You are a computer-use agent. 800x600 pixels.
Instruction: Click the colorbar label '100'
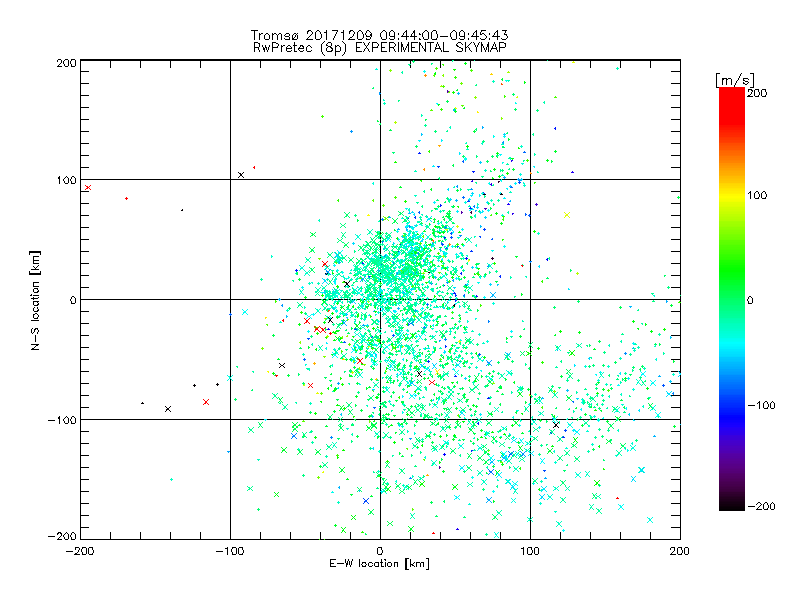(x=757, y=195)
